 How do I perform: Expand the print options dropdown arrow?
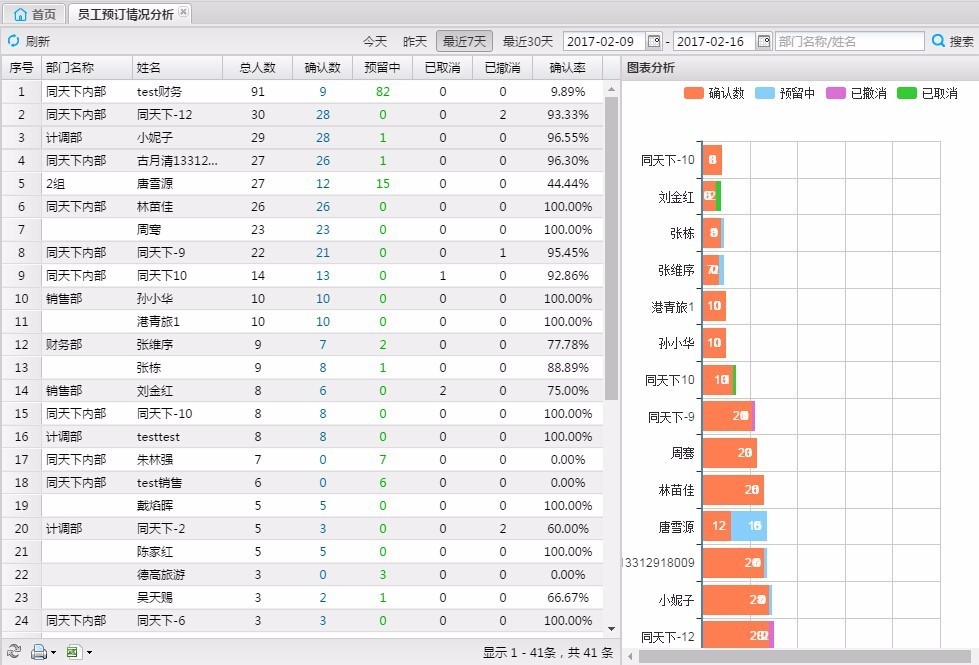(53, 653)
